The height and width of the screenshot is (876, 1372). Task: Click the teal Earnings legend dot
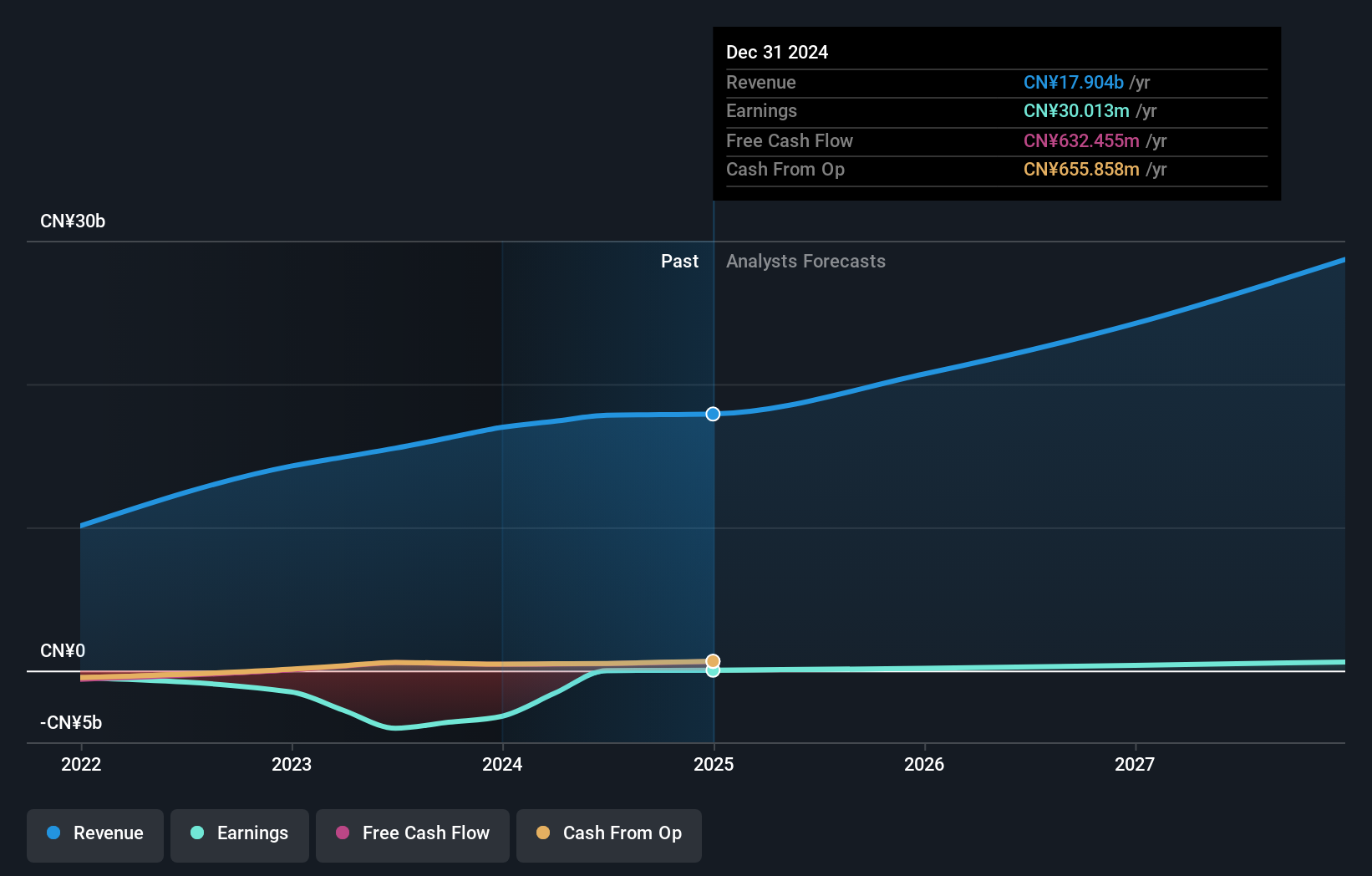197,833
